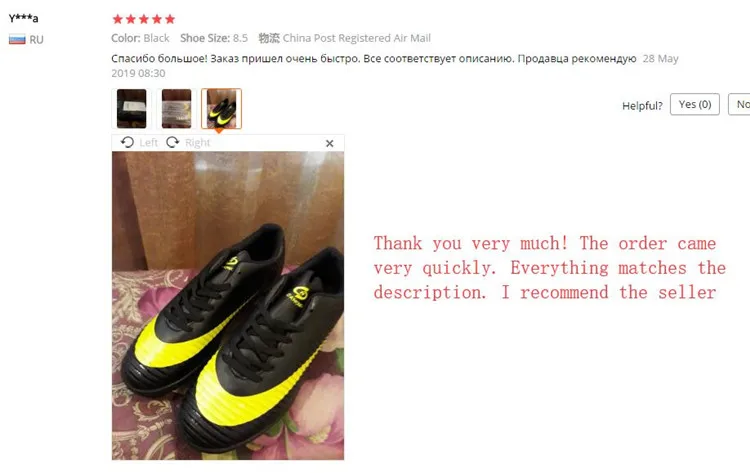
Task: Select the yellow shoes thumbnail
Action: pyautogui.click(x=221, y=109)
